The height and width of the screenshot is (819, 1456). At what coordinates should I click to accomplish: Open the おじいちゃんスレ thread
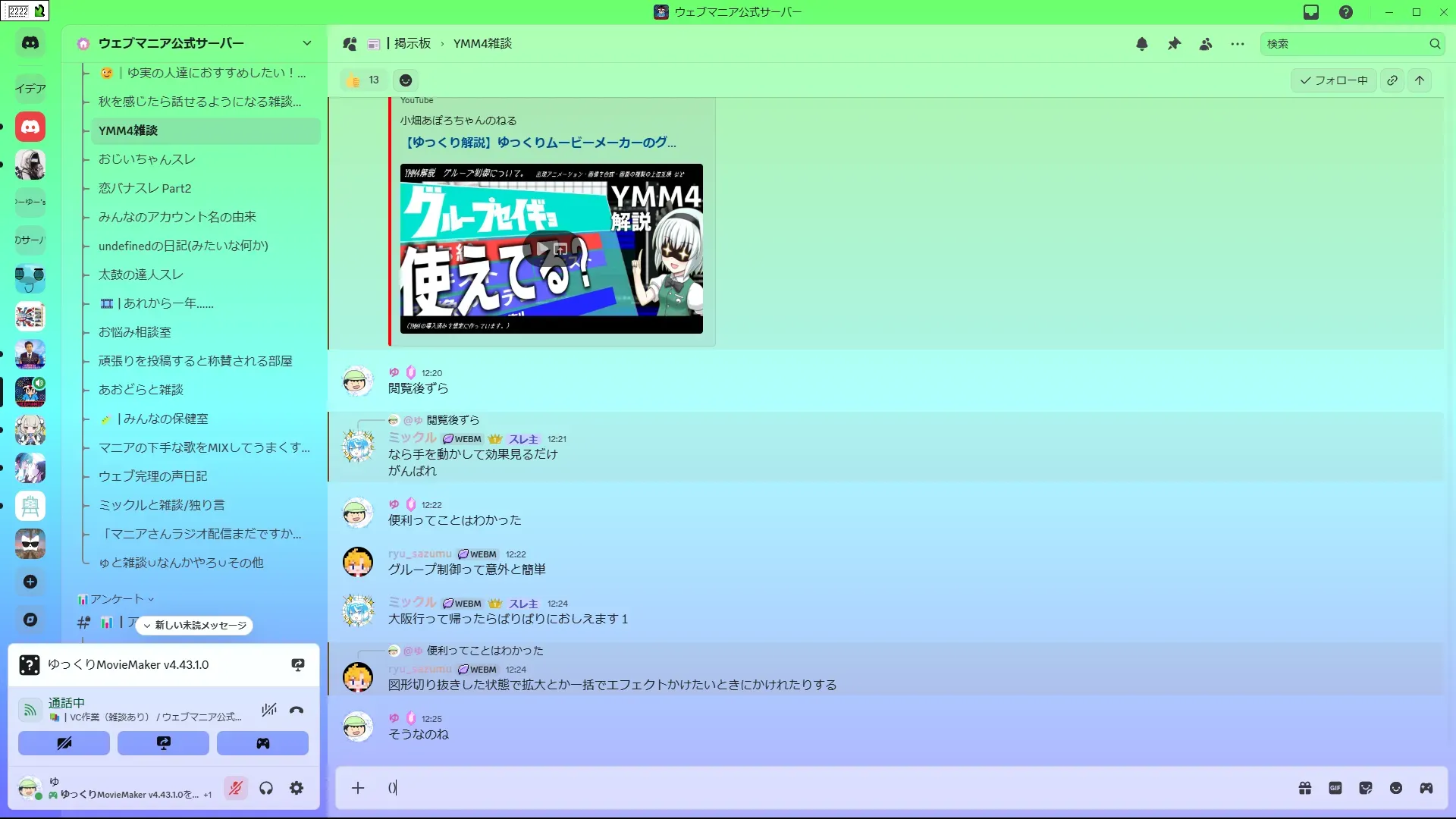pyautogui.click(x=147, y=159)
